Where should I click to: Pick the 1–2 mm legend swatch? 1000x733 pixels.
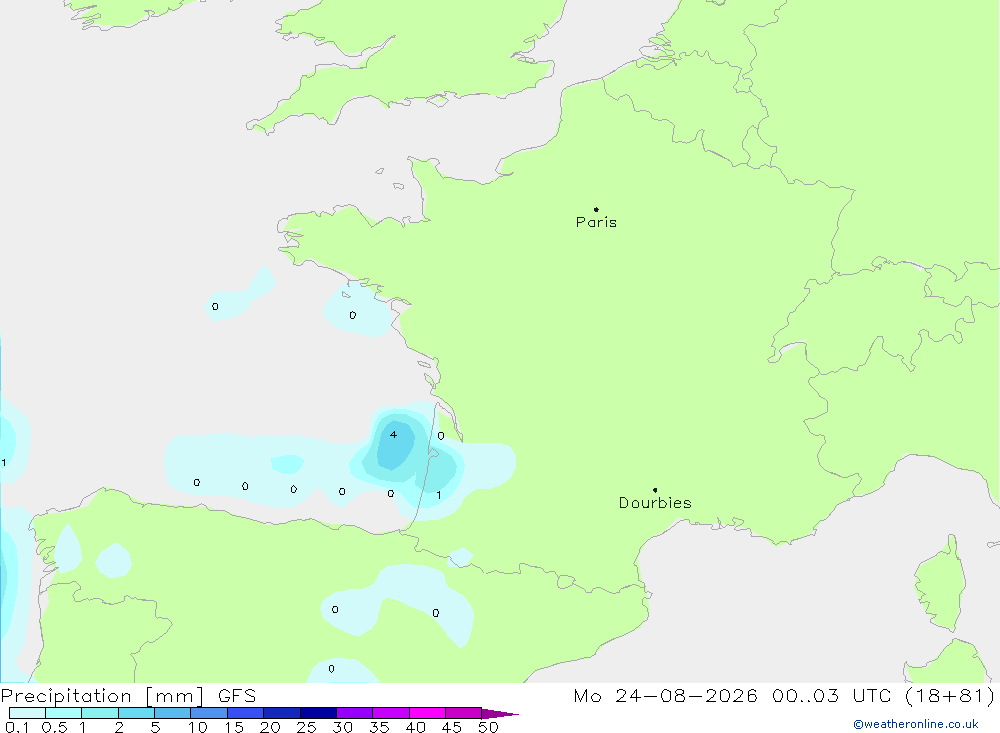(100, 713)
